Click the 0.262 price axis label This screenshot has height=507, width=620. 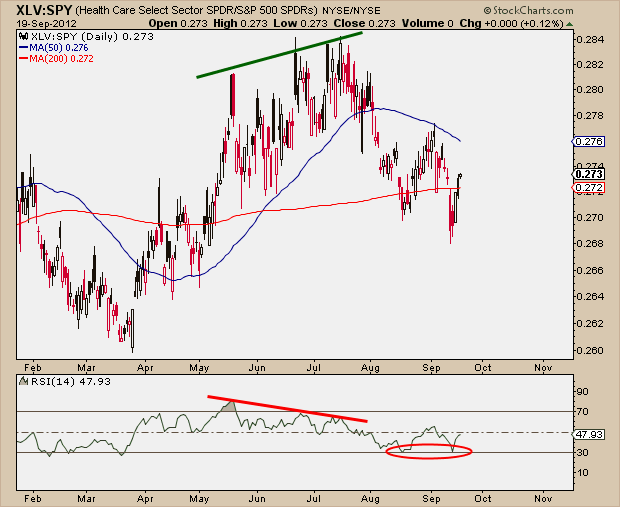tap(590, 323)
